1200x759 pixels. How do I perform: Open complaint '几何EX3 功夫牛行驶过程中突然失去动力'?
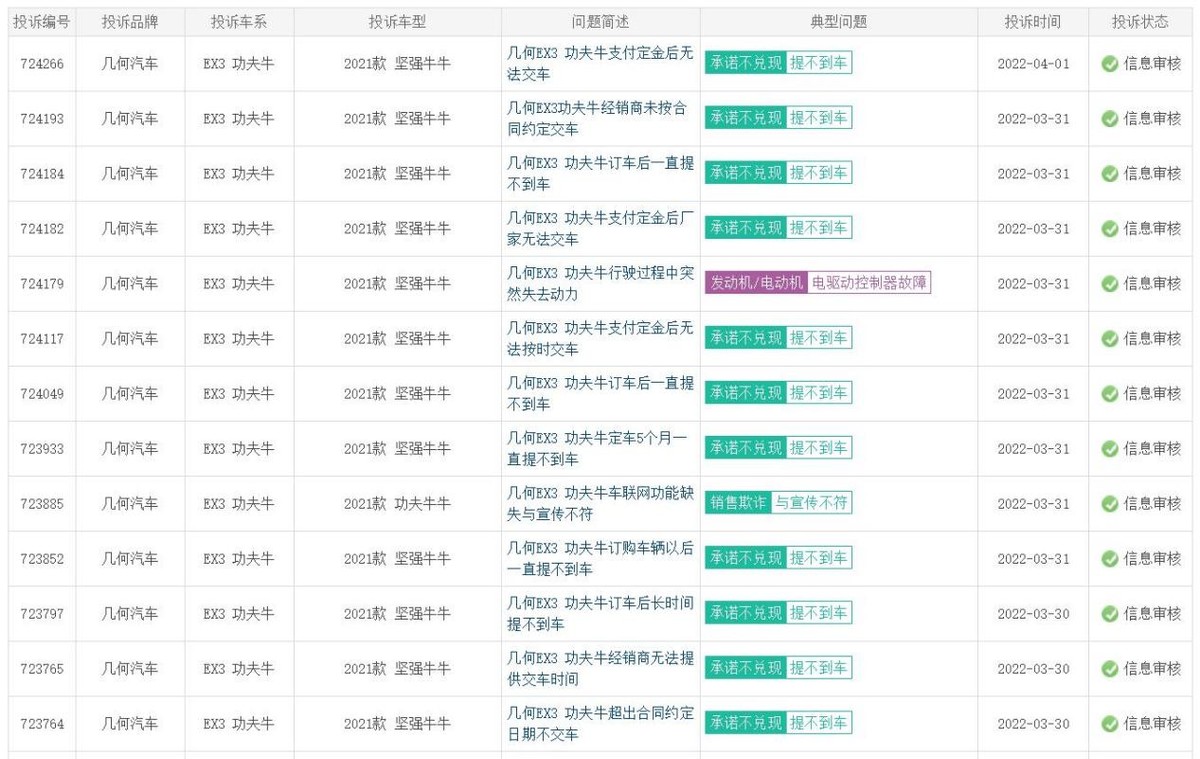[x=600, y=284]
